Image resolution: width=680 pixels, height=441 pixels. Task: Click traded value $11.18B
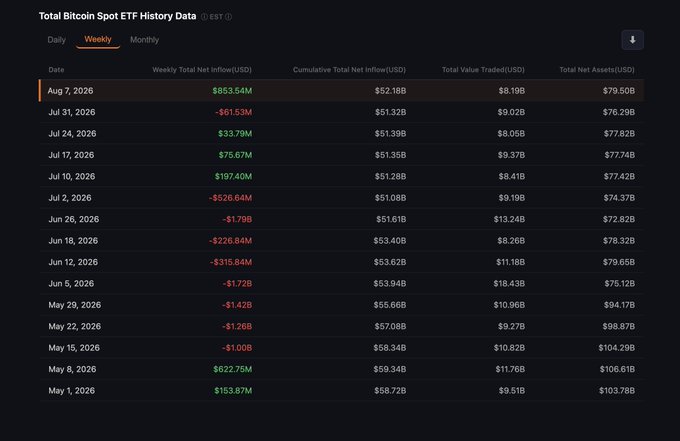(x=510, y=262)
